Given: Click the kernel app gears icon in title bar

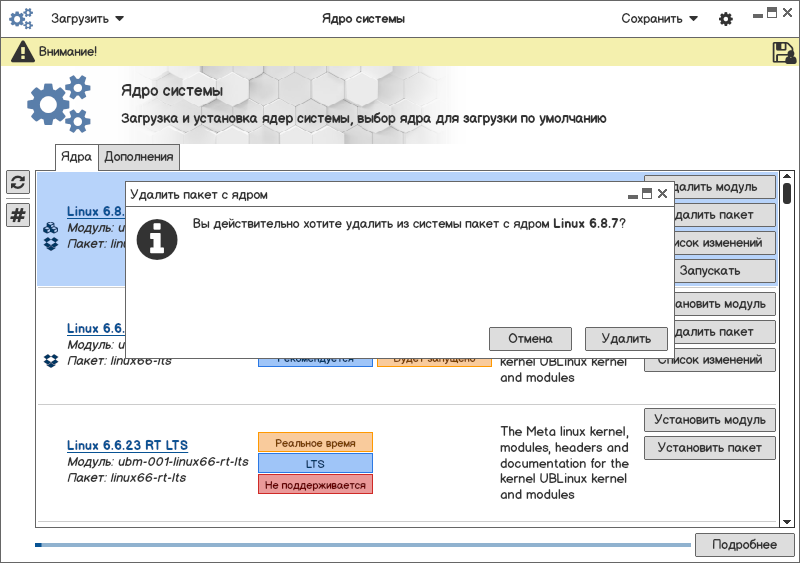Looking at the screenshot, I should pos(21,19).
